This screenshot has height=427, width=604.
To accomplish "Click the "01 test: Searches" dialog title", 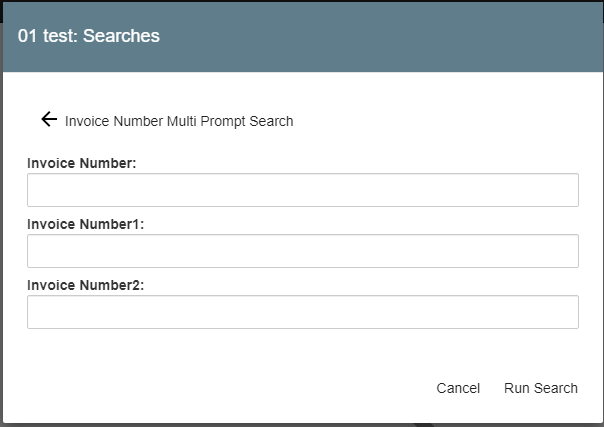I will (x=89, y=36).
